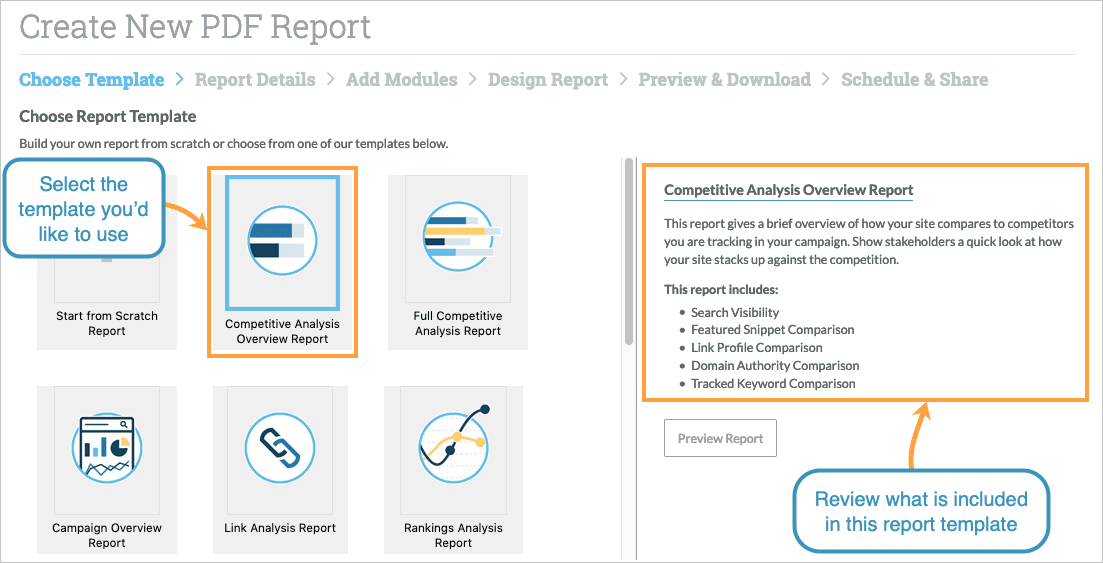Screen dimensions: 1103x563
Task: Click the template list vertical scrollbar
Action: point(629,250)
